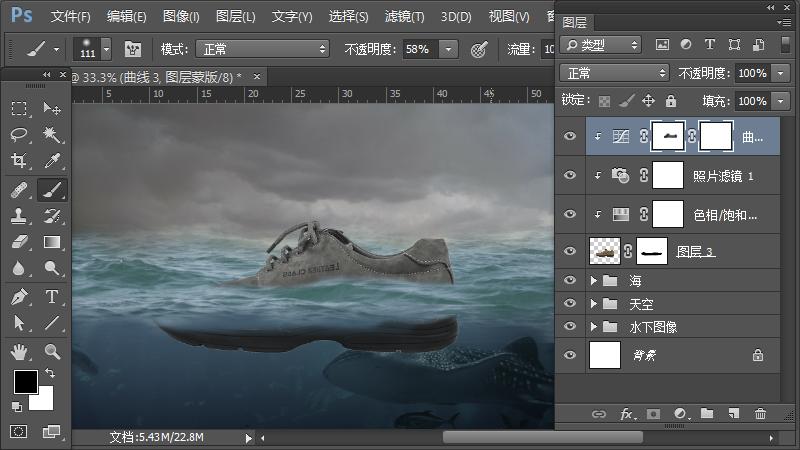Click the foreground color swatch

point(26,382)
